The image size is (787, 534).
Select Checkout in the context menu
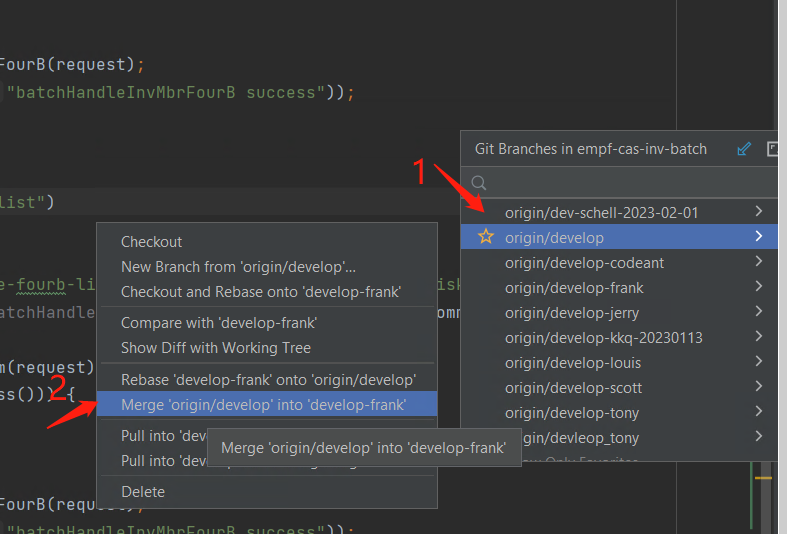pyautogui.click(x=267, y=241)
